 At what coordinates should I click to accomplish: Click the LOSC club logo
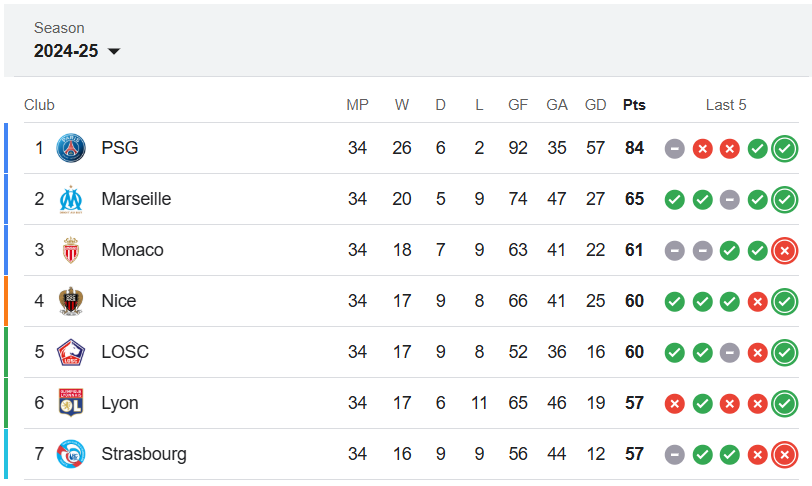tap(71, 352)
